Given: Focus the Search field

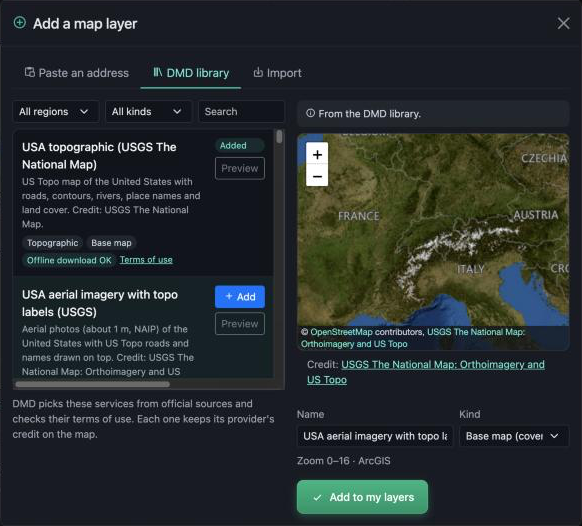Looking at the screenshot, I should click(x=242, y=111).
